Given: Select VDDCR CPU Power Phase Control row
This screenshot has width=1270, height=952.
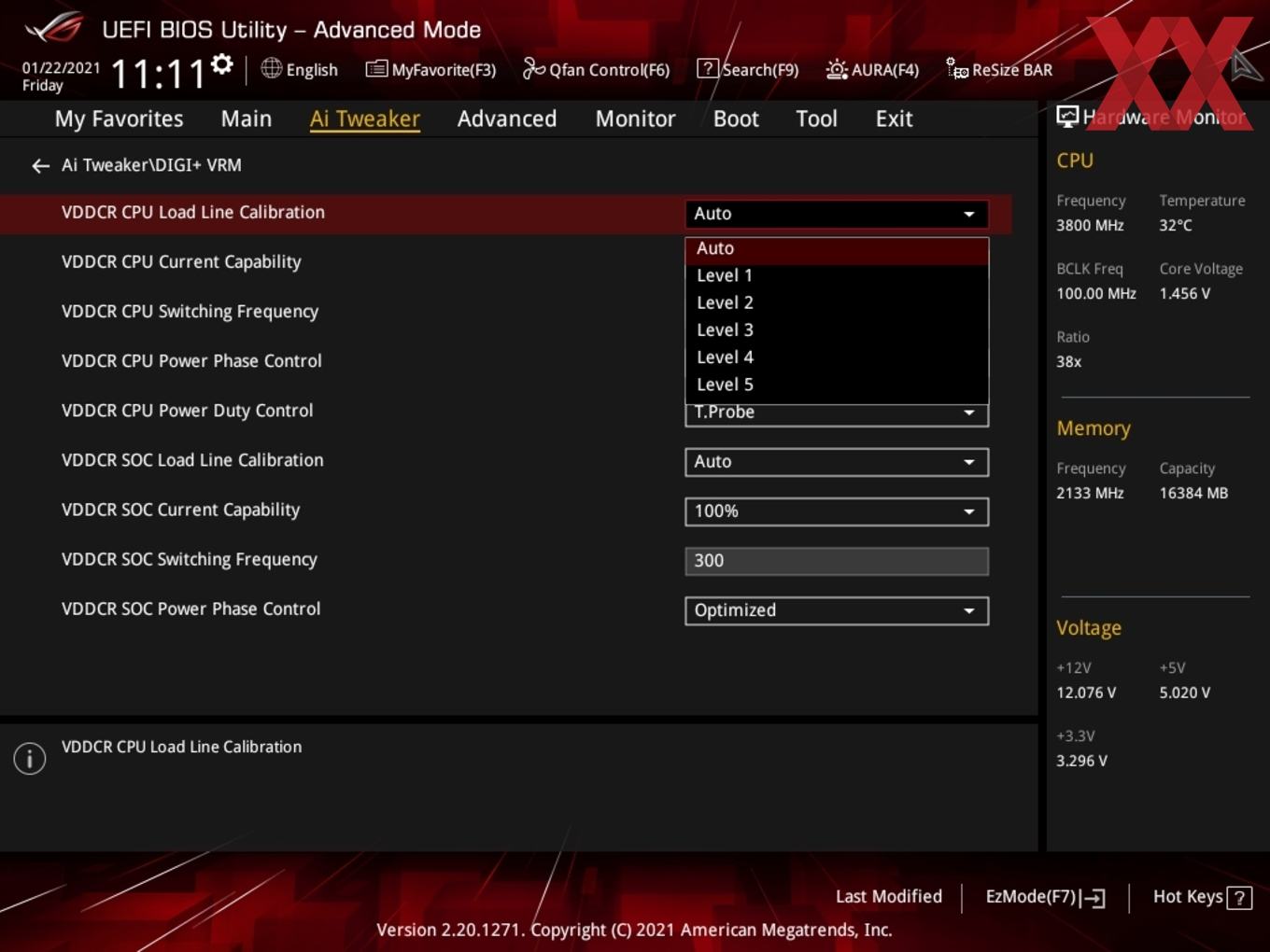Looking at the screenshot, I should point(191,361).
